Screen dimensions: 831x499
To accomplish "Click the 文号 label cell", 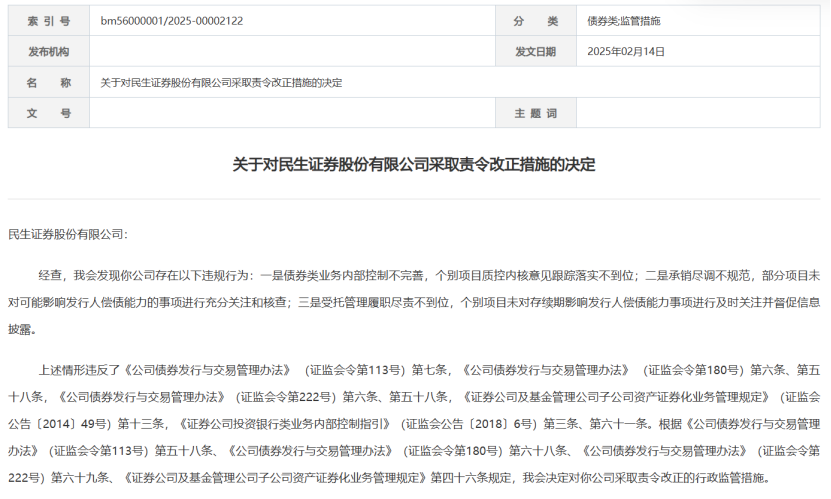I will (x=49, y=113).
